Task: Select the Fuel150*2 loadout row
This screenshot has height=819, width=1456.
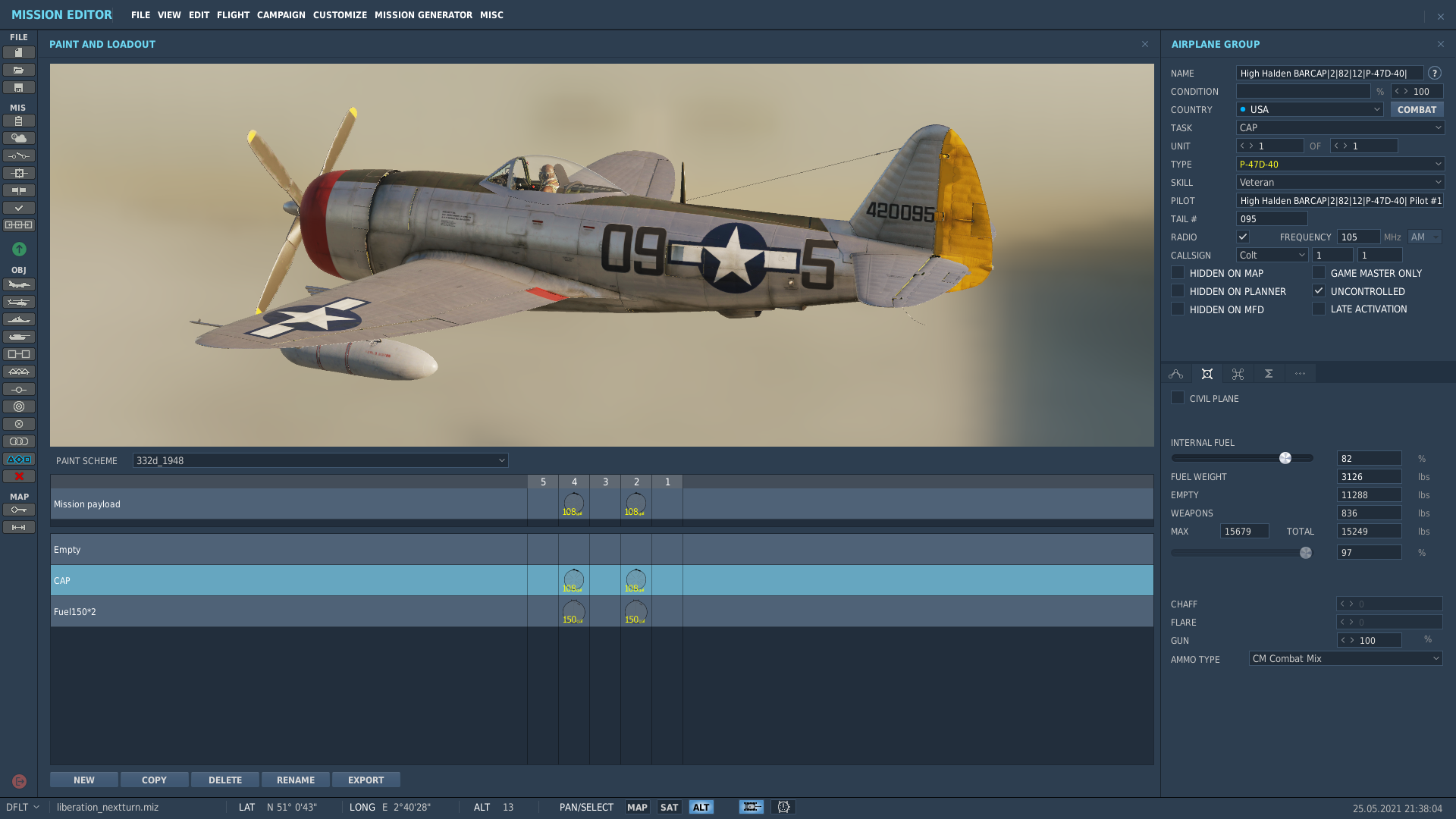Action: [x=602, y=611]
